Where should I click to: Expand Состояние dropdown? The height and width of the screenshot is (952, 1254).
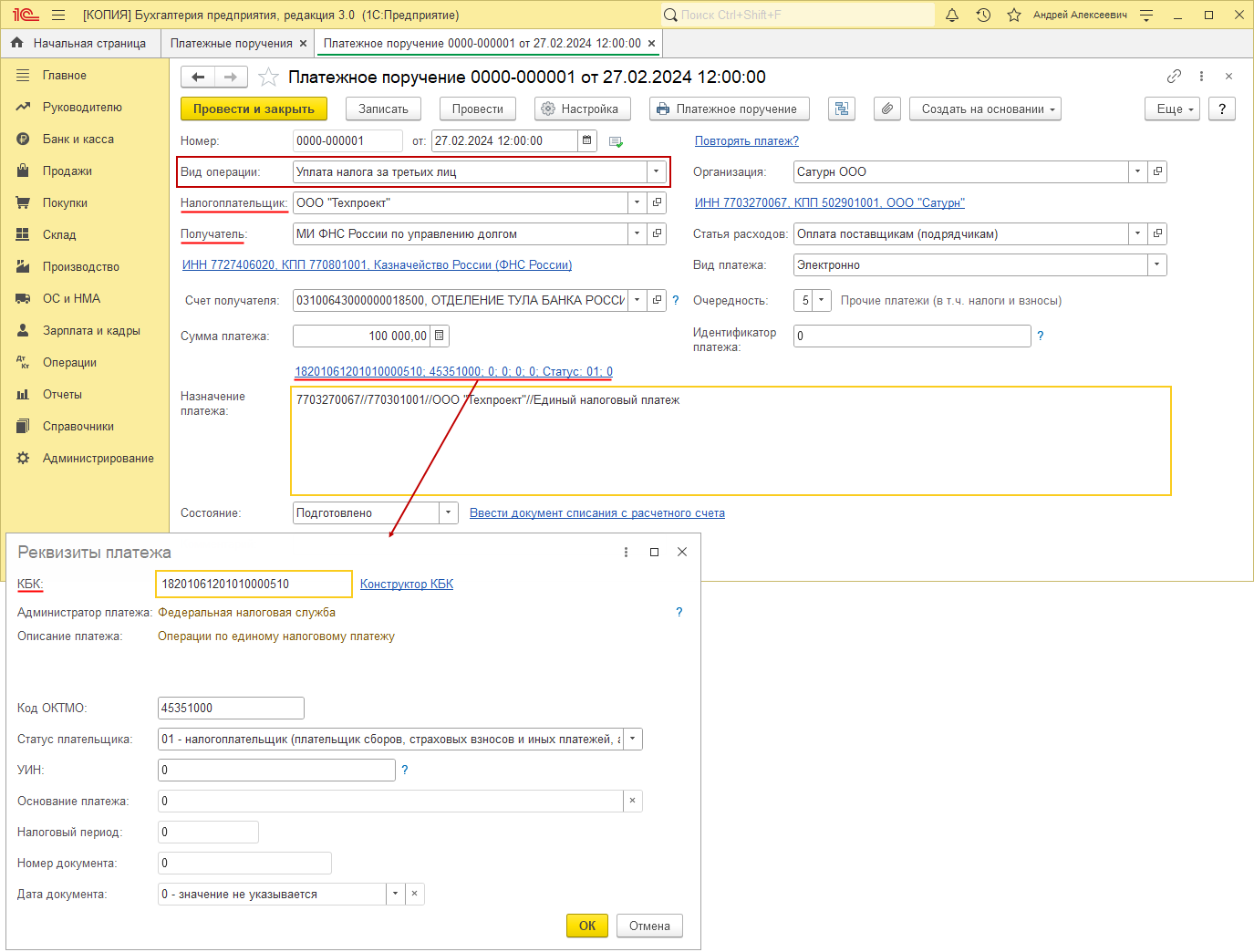[x=449, y=512]
